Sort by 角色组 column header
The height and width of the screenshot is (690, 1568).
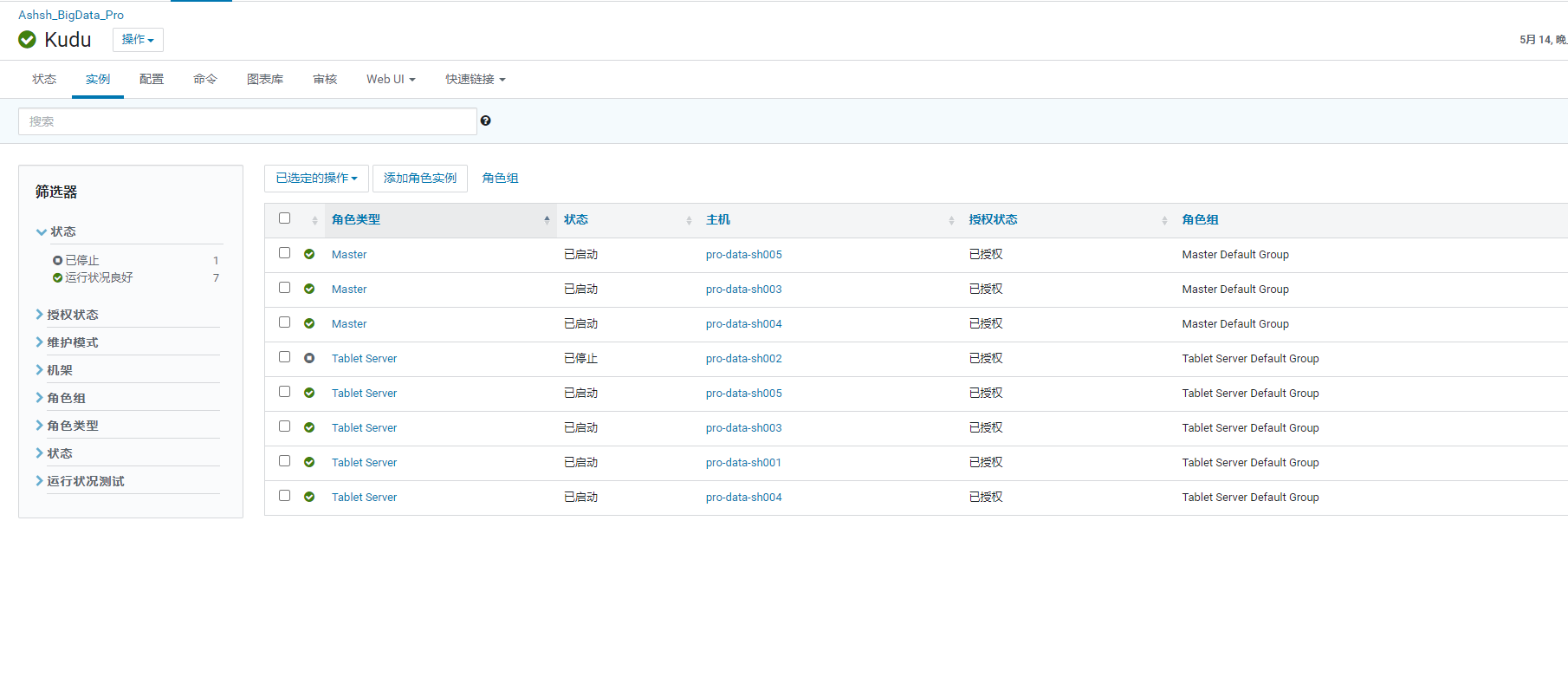(x=1200, y=219)
